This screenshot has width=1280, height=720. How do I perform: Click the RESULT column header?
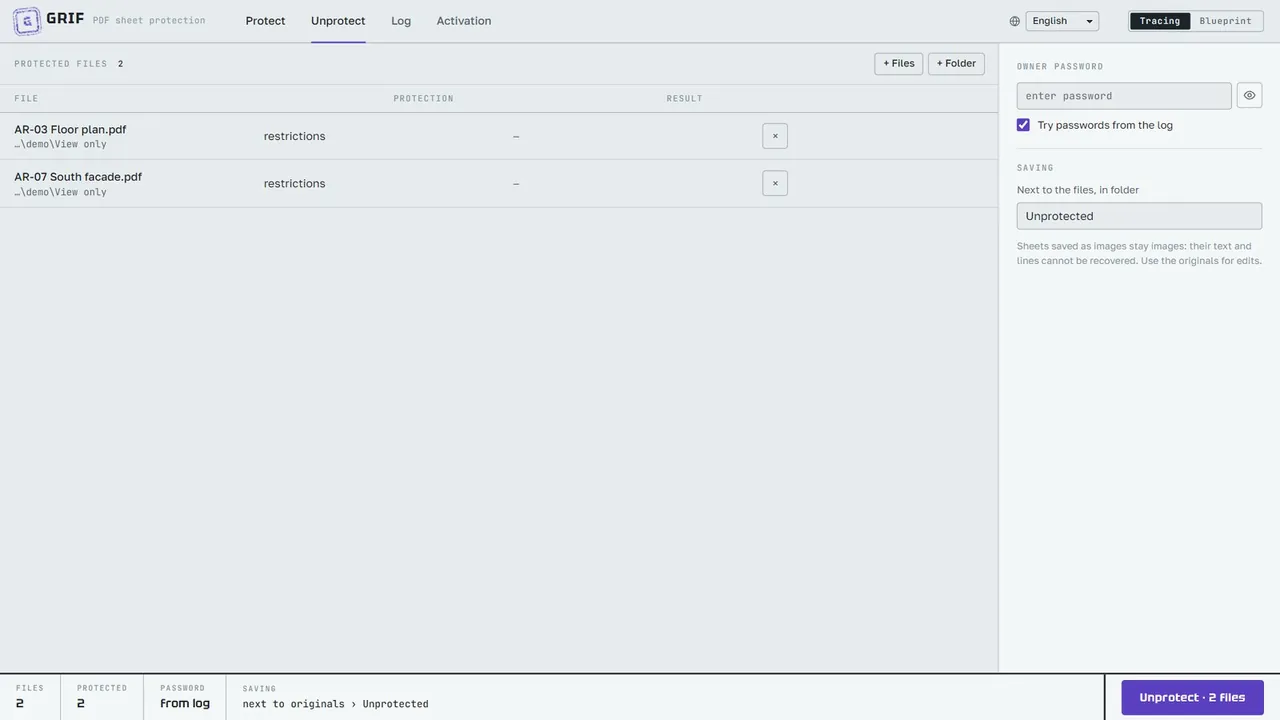pyautogui.click(x=685, y=99)
